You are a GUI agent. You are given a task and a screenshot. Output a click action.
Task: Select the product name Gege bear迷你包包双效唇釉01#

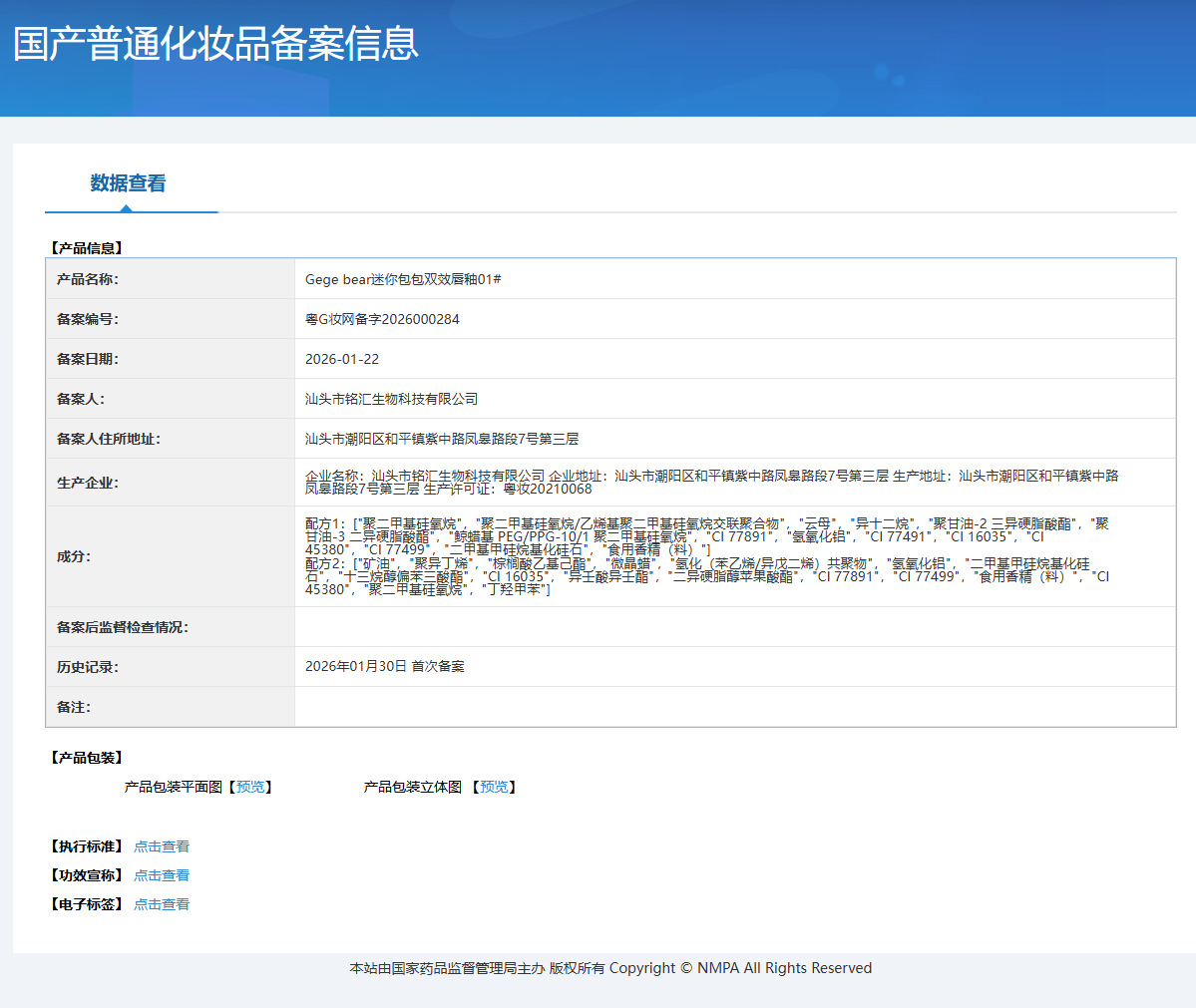(x=403, y=279)
